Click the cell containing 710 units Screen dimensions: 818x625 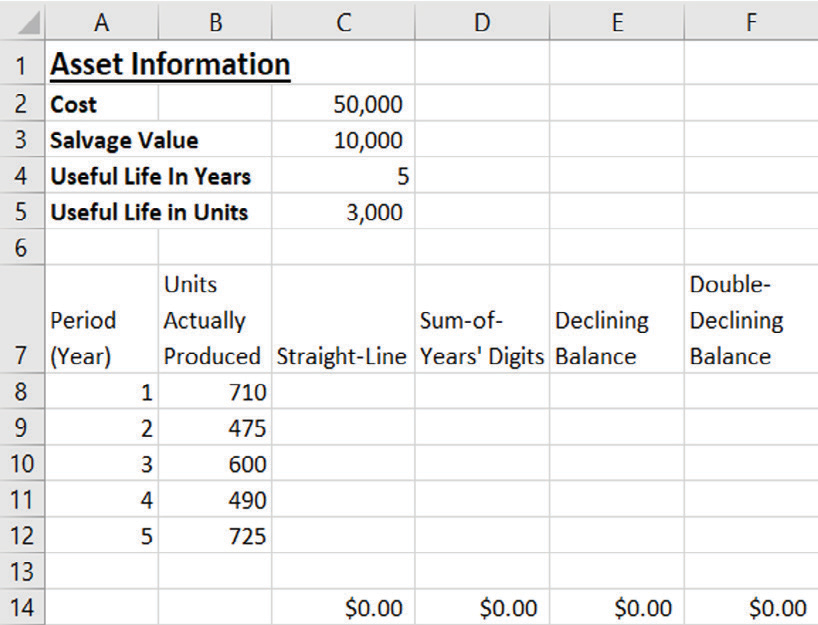click(x=214, y=392)
